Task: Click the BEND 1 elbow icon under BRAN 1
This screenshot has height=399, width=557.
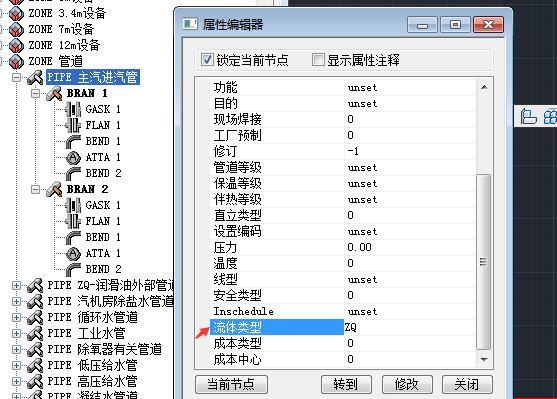Action: 73,141
